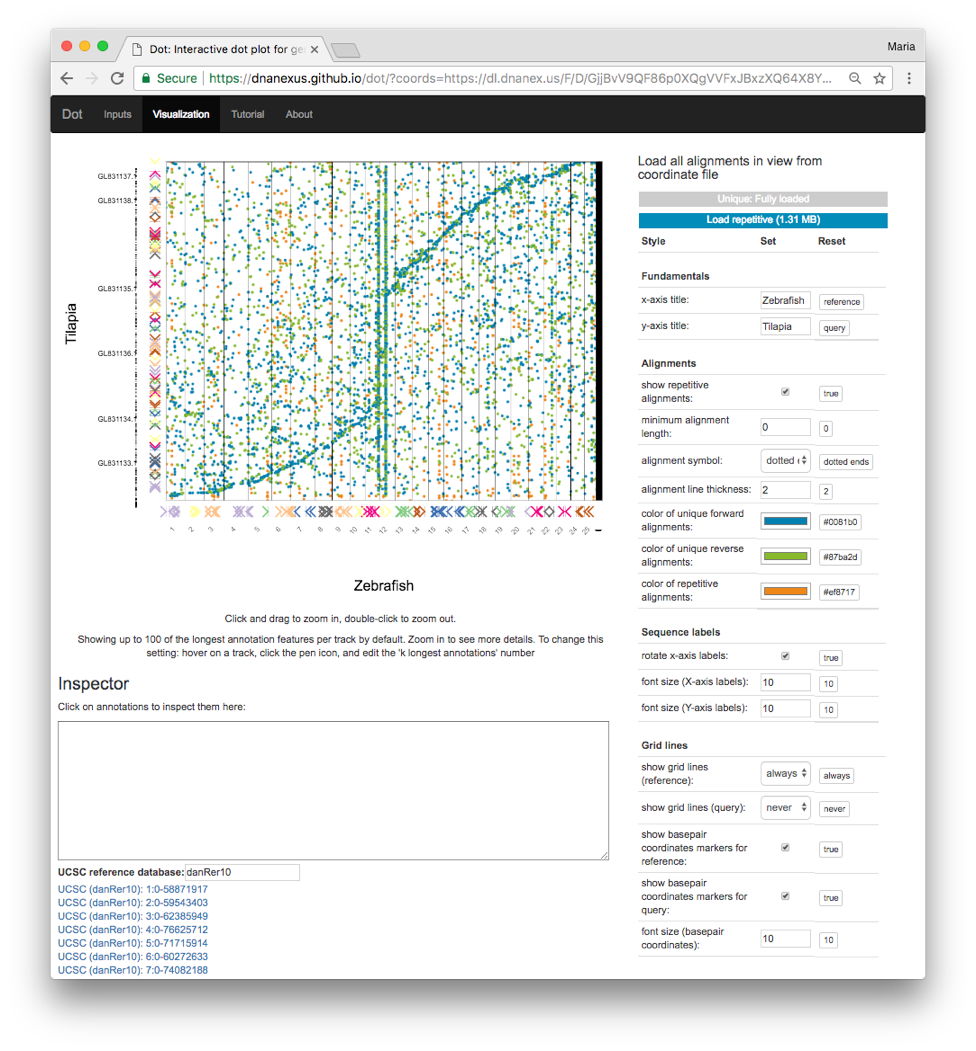976x1051 pixels.
Task: Open a new tab button
Action: 345,50
